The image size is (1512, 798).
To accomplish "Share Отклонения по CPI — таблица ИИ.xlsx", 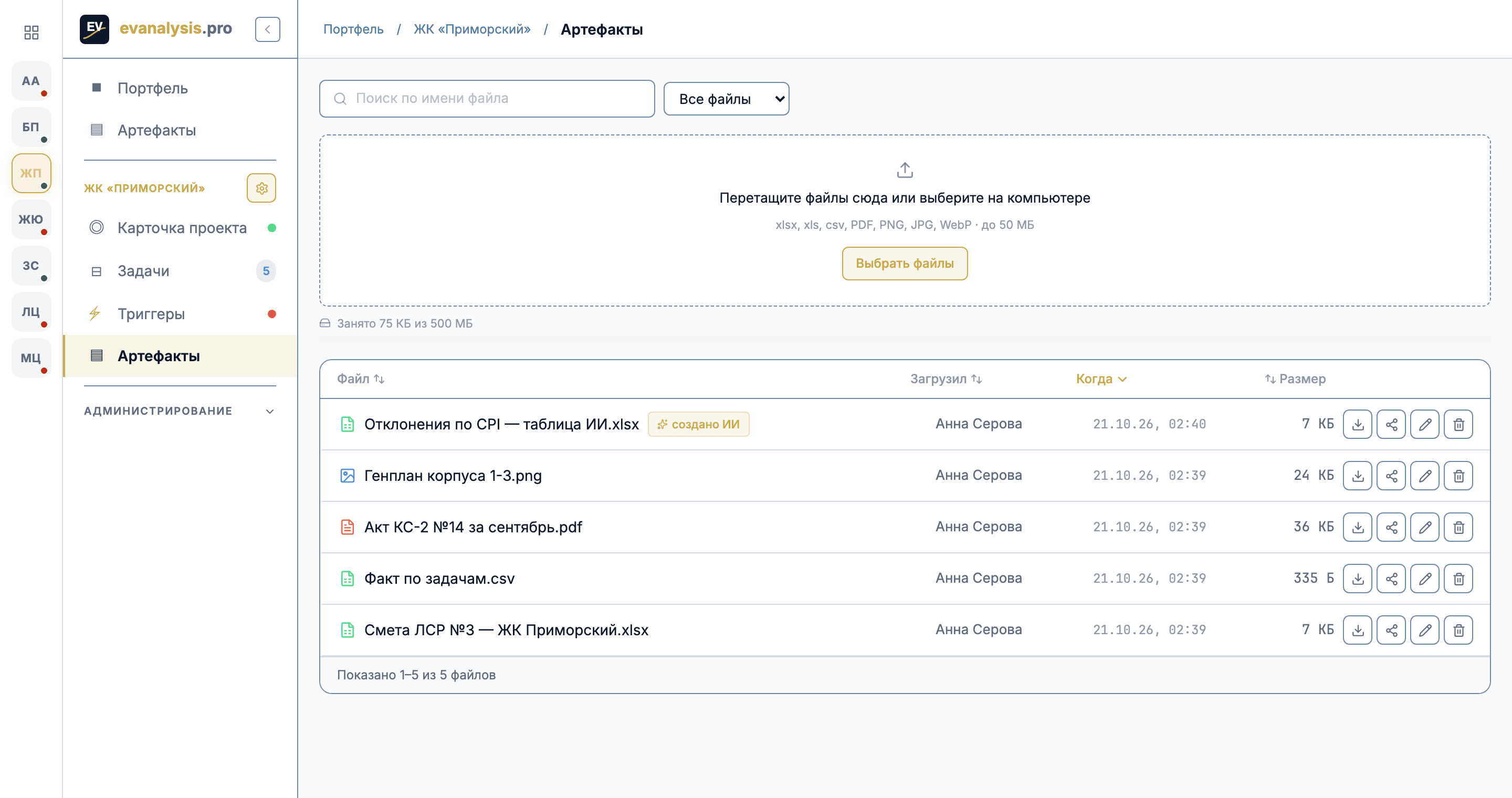I will tap(1391, 424).
